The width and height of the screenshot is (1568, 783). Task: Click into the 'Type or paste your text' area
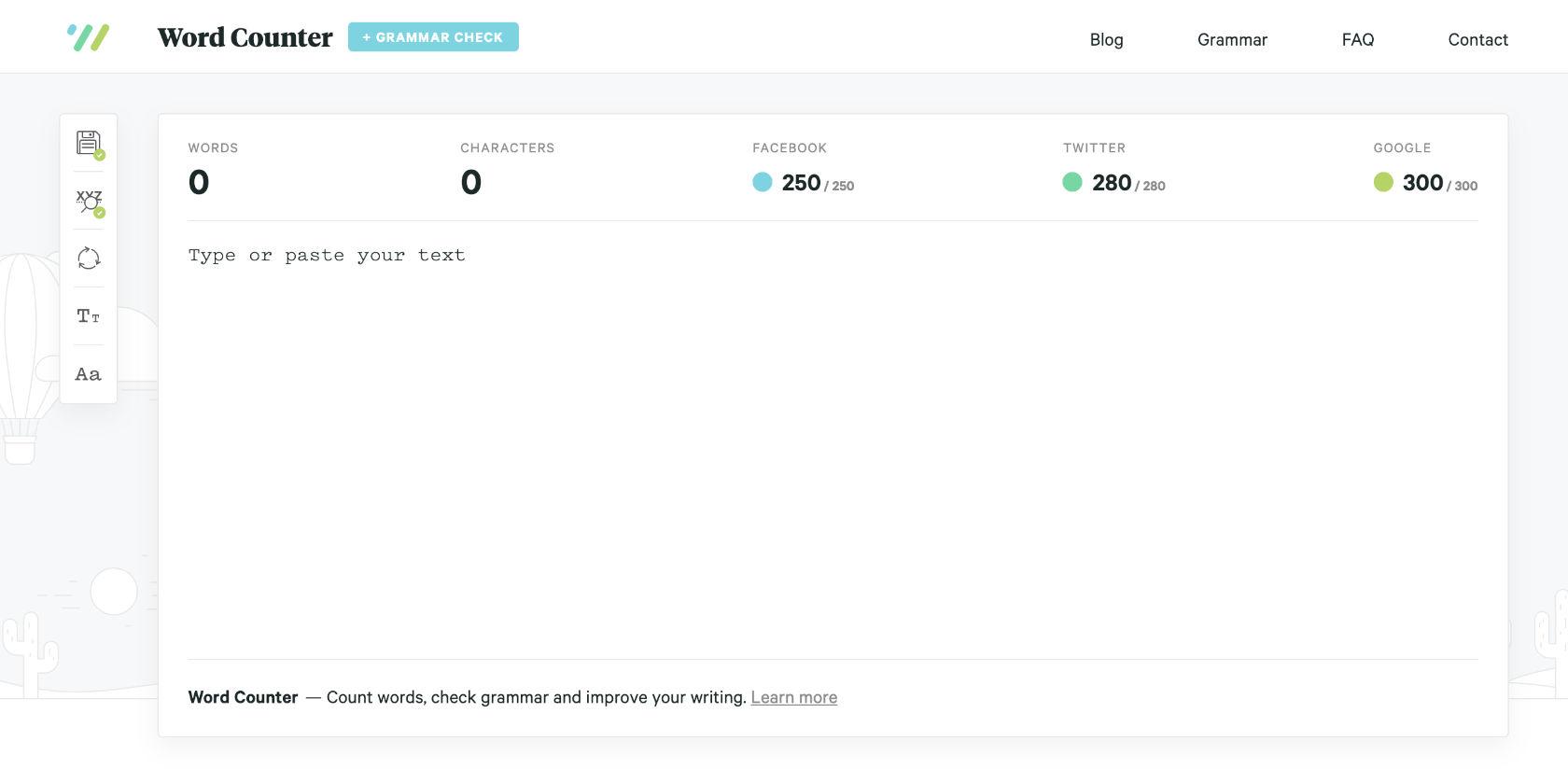coord(831,439)
